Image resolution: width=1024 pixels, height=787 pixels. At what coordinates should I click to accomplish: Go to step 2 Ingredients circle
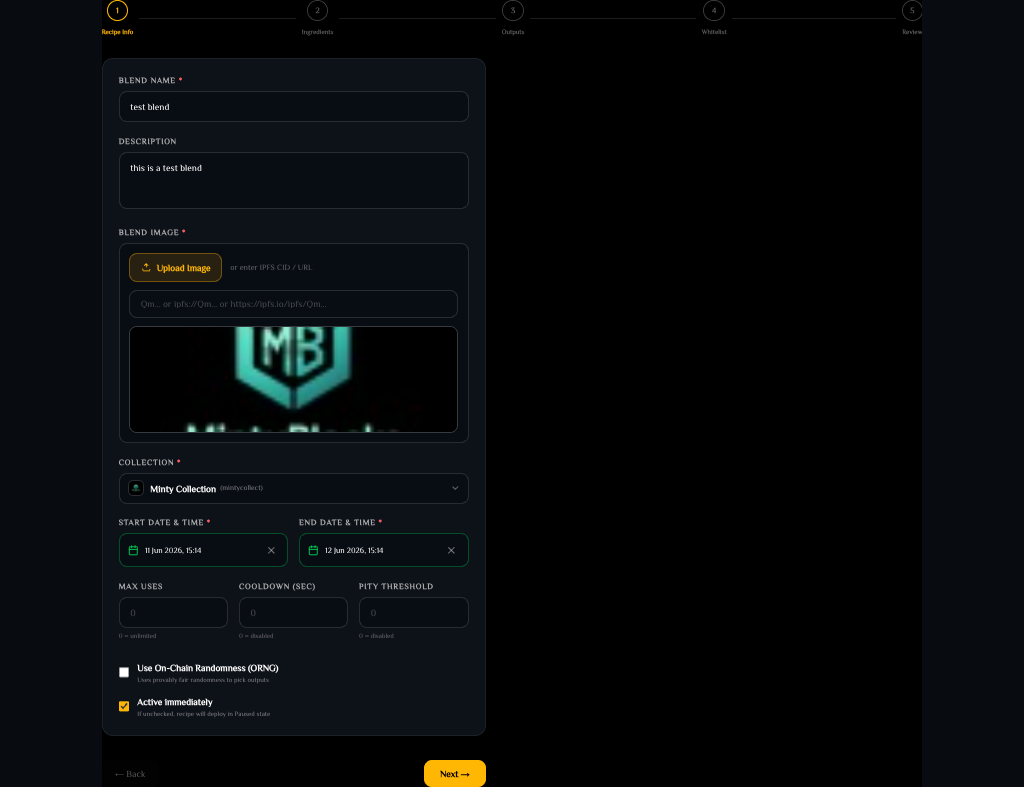tap(317, 10)
